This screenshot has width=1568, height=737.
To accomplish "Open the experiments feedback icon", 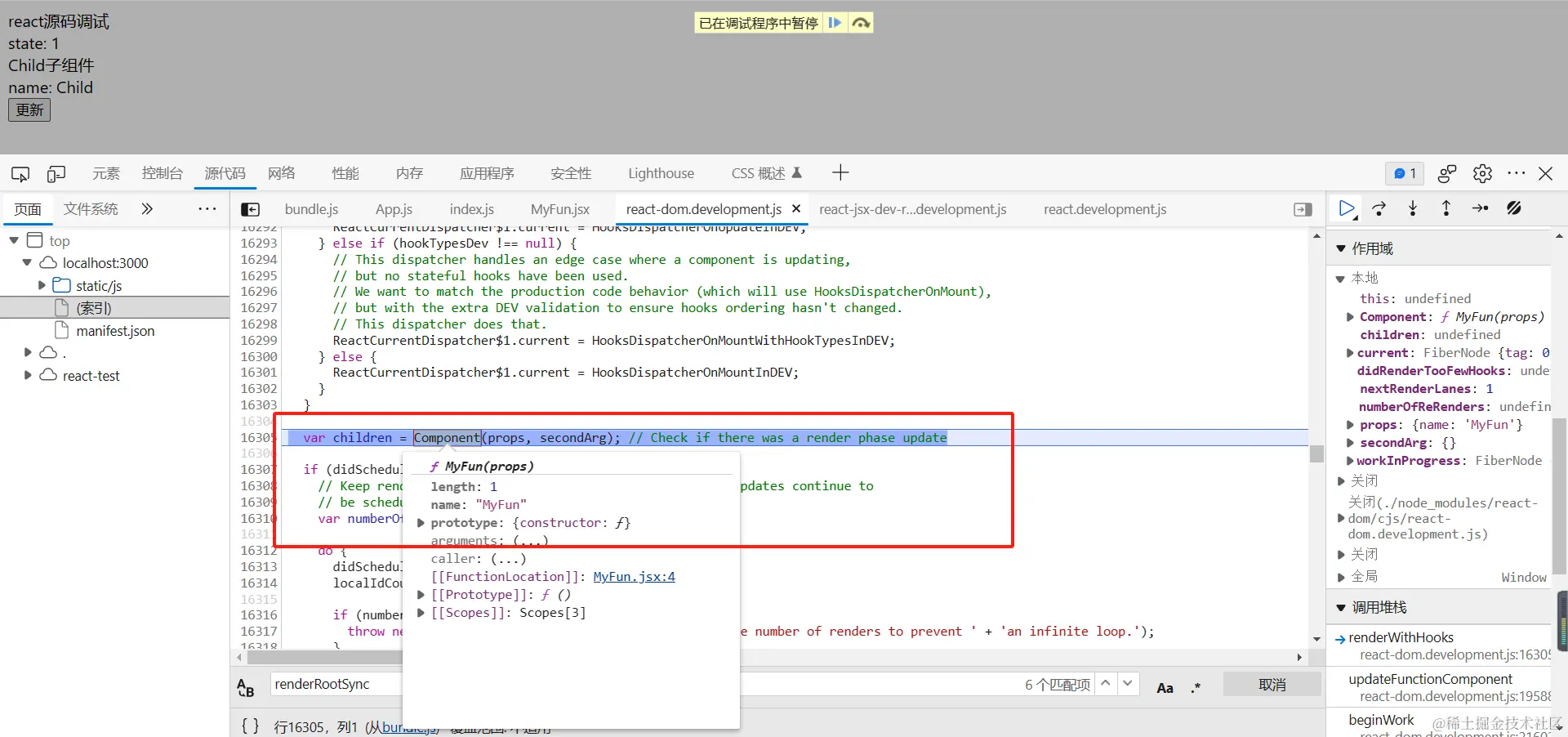I will (1447, 173).
